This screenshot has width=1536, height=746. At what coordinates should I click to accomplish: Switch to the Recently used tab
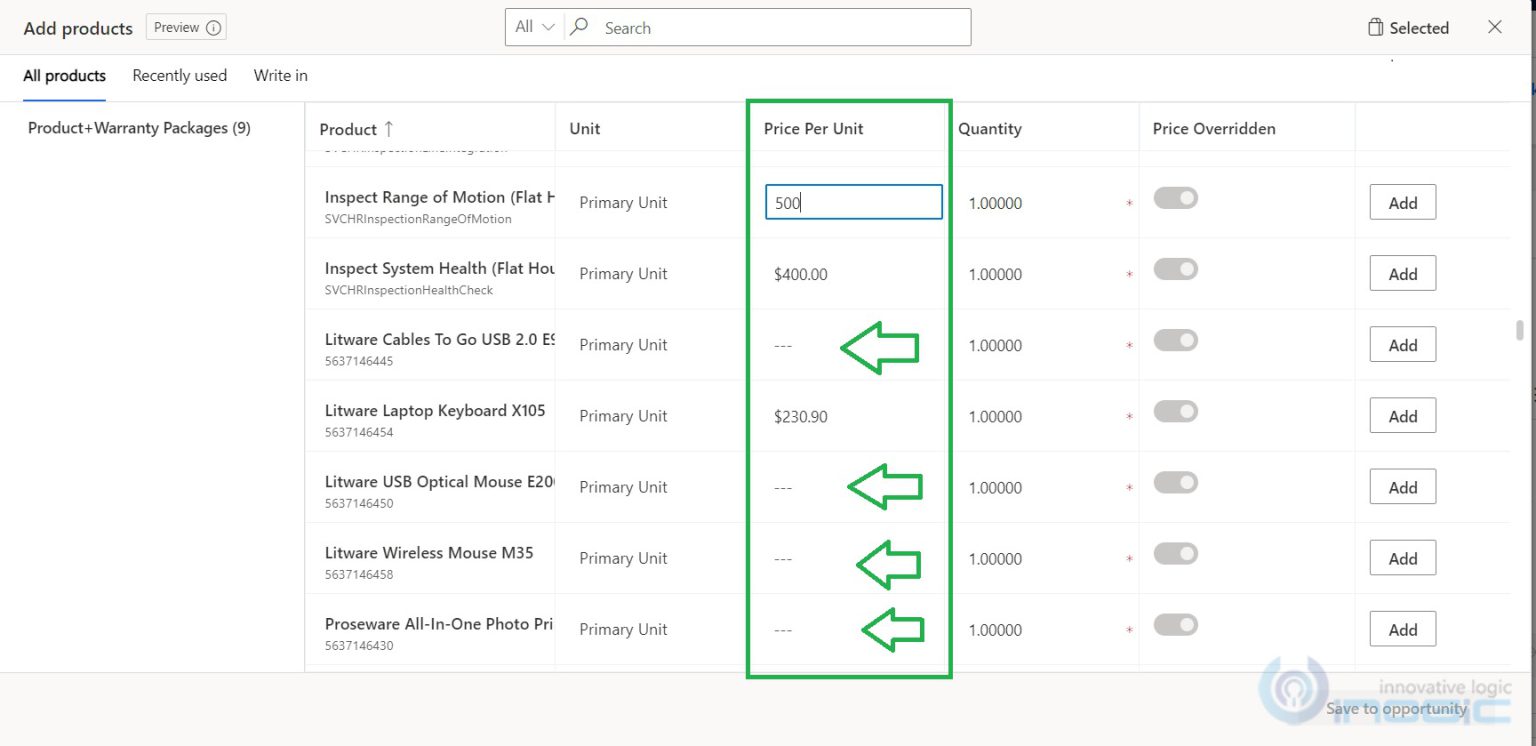[179, 75]
